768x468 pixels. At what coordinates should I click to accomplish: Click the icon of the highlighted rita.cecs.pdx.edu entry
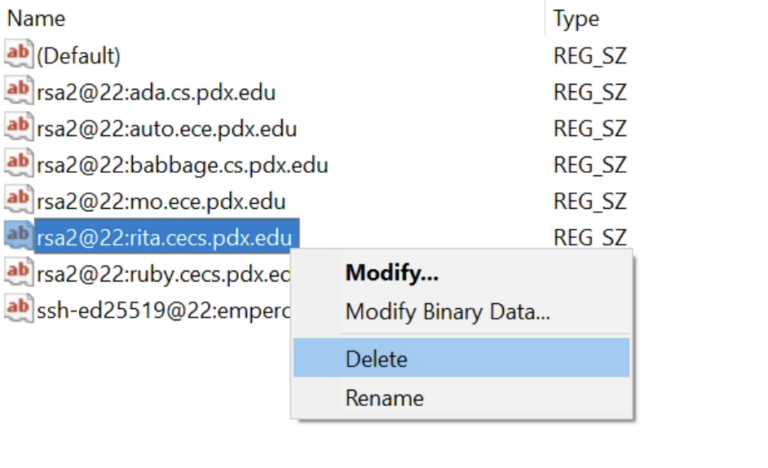tap(18, 237)
